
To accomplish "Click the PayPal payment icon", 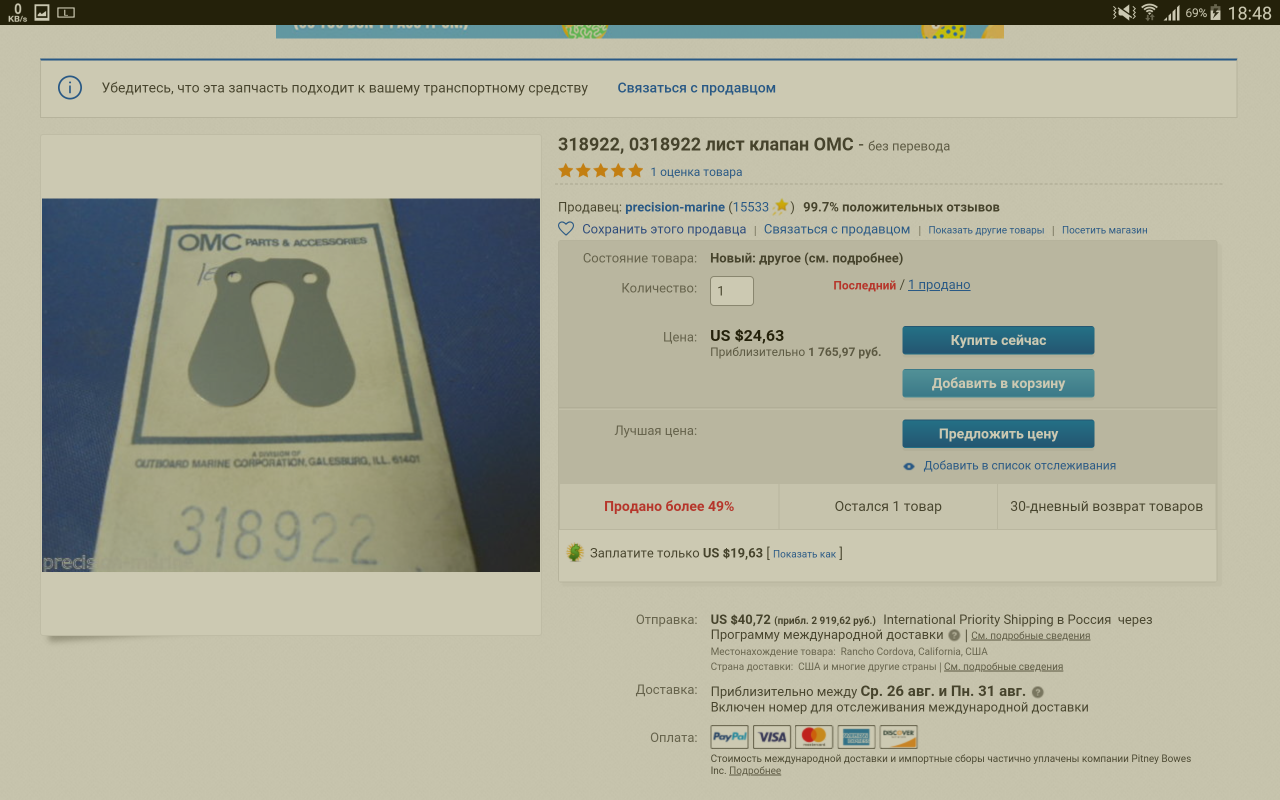I will pos(729,737).
